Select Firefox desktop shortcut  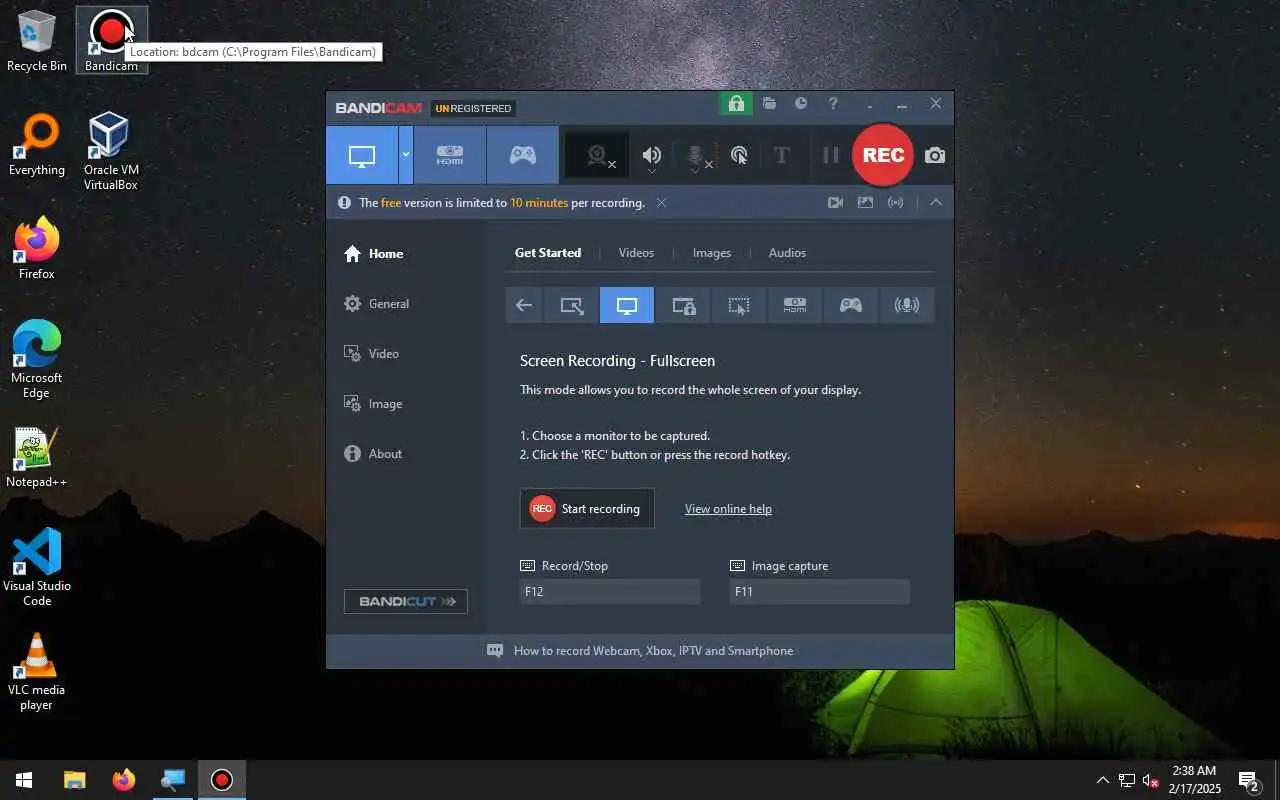click(37, 249)
